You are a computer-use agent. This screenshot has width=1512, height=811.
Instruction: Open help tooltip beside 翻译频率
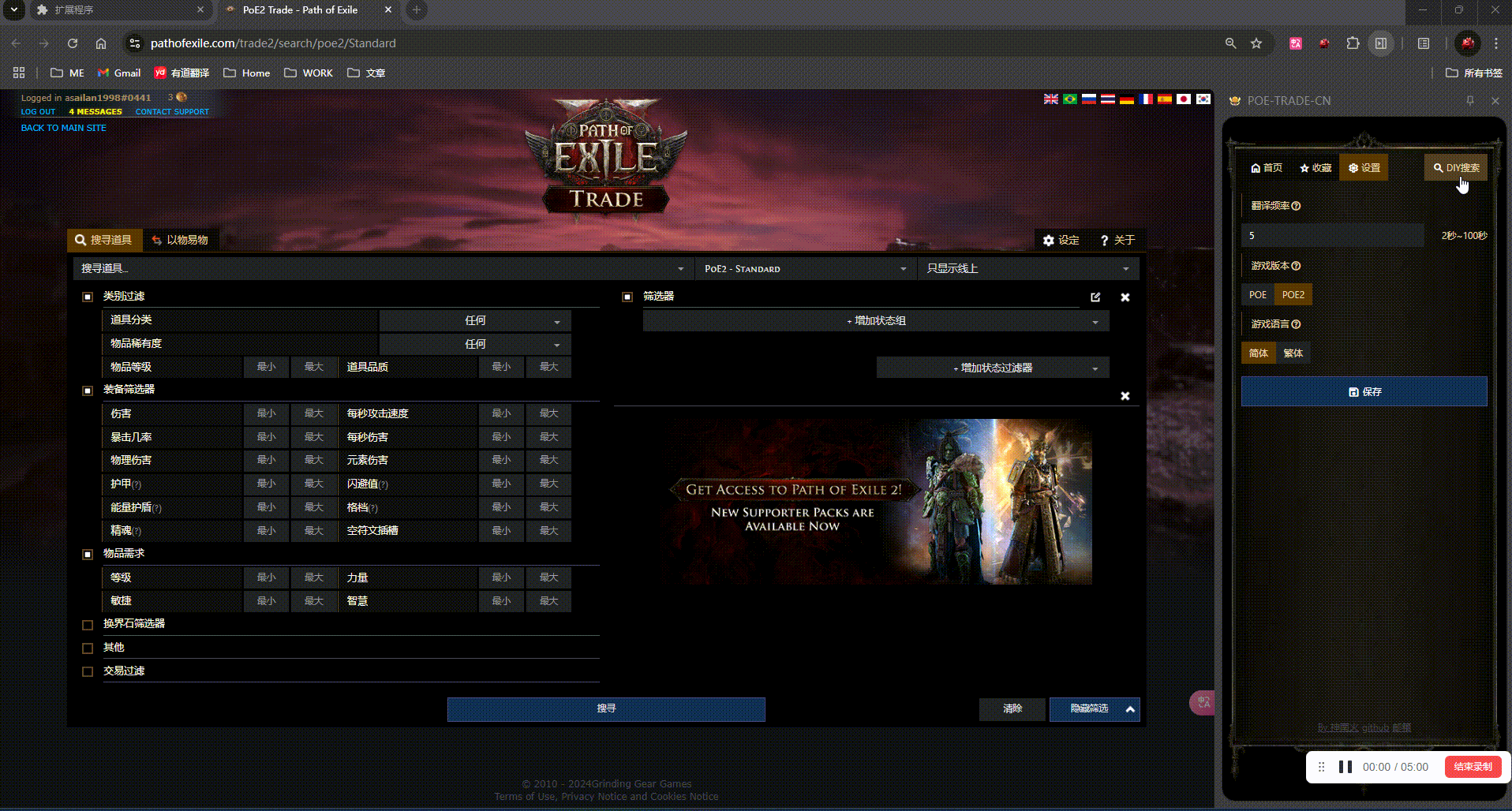pyautogui.click(x=1296, y=206)
